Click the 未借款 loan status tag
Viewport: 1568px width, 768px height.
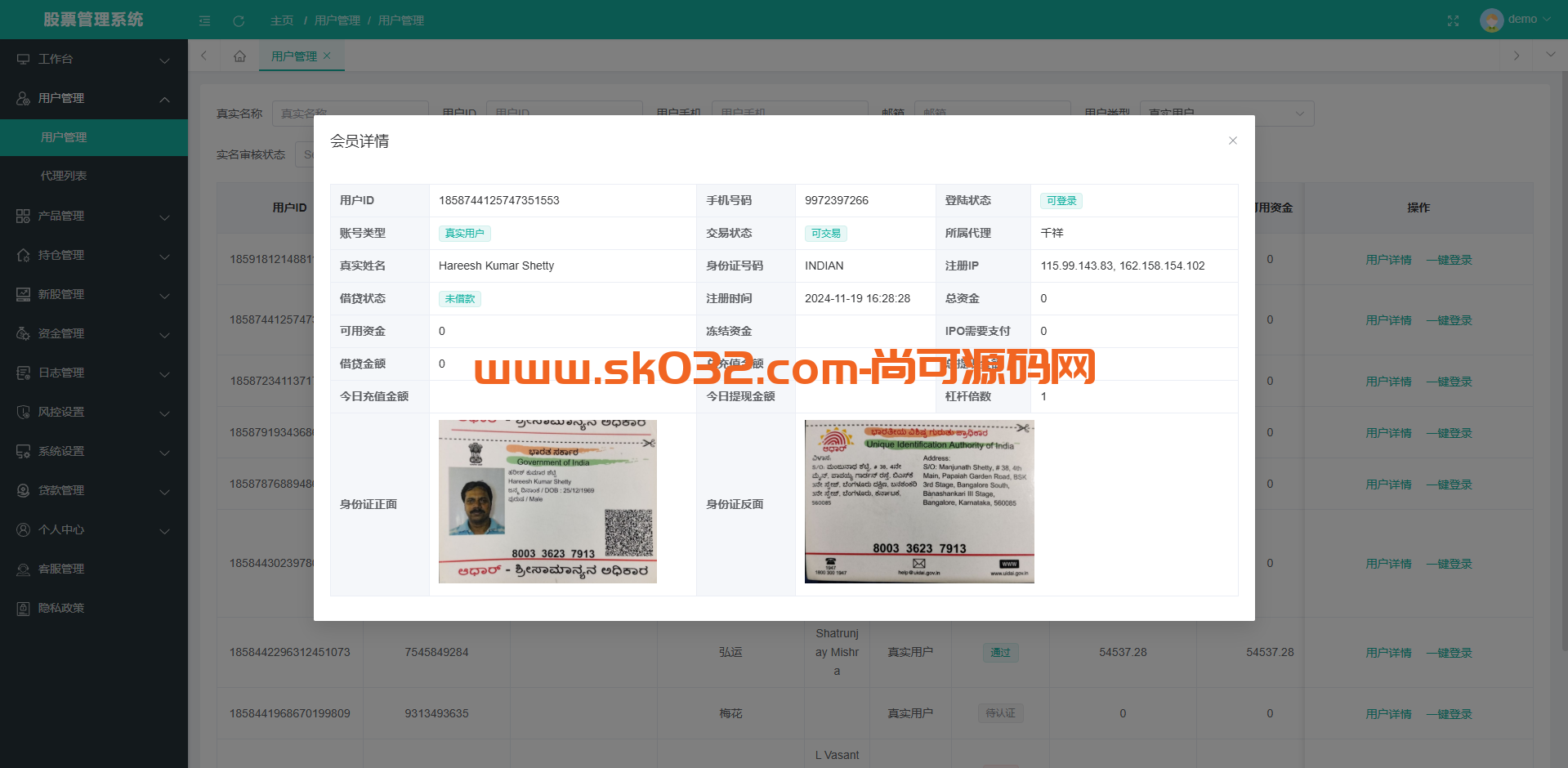click(460, 299)
